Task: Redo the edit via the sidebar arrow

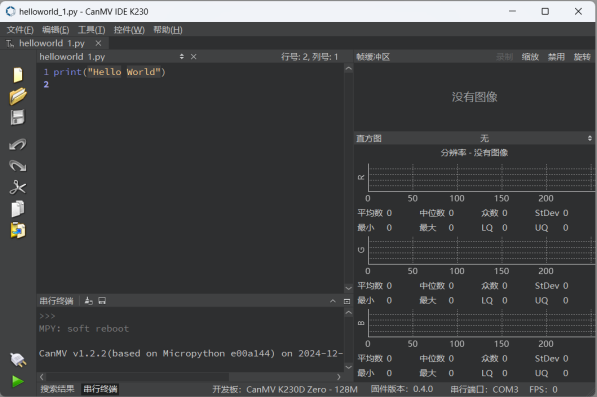Action: click(18, 166)
